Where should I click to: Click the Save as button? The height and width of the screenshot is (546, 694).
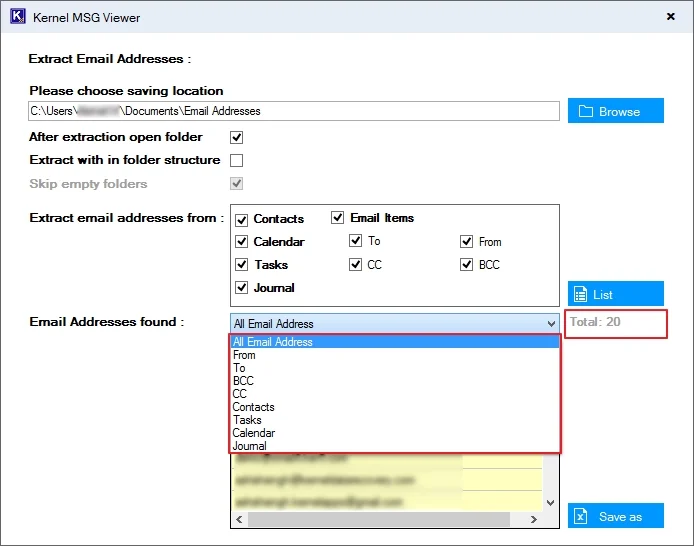click(x=616, y=516)
